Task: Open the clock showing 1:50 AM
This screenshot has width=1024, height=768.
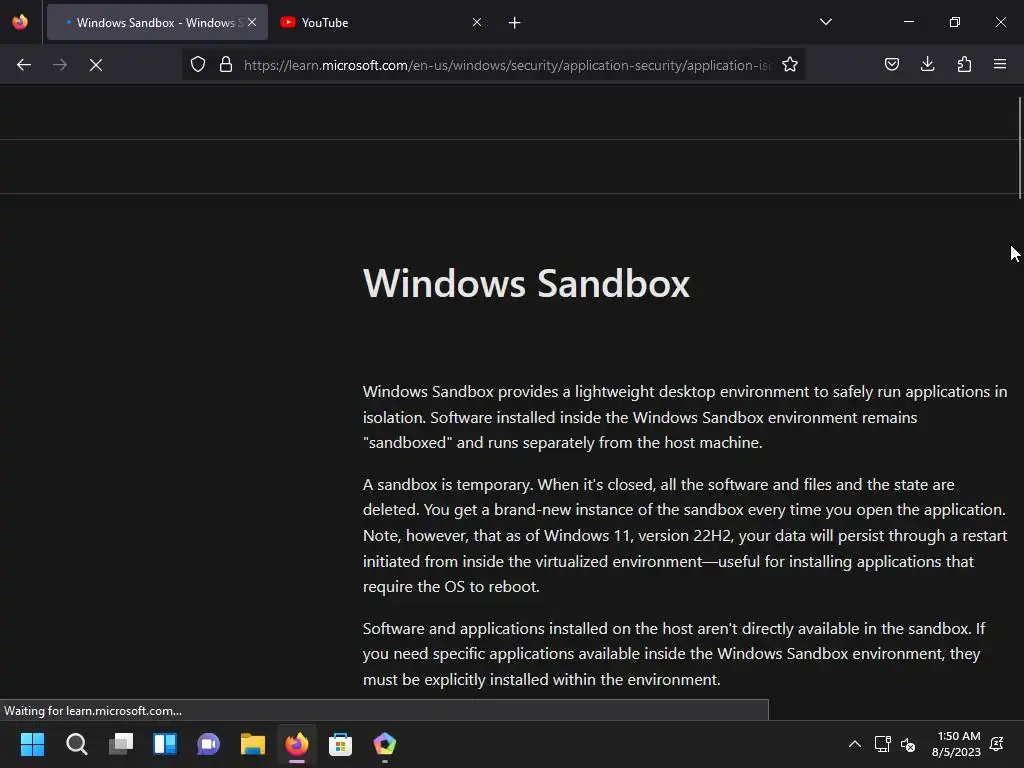Action: point(957,744)
